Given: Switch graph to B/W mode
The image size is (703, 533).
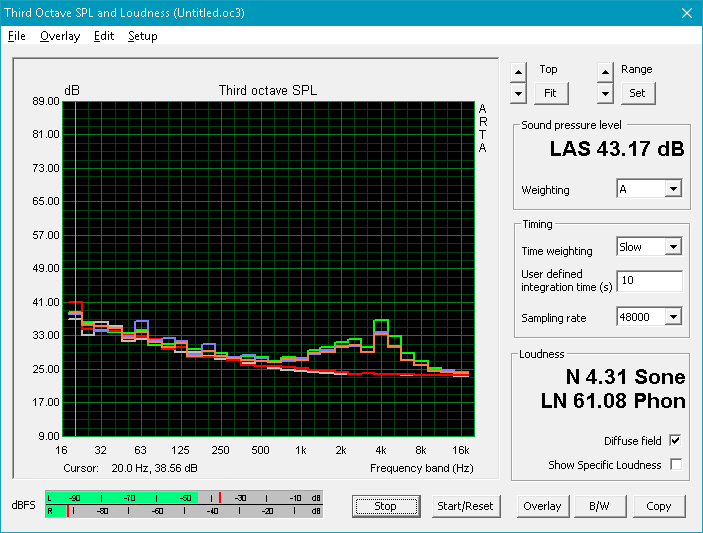Looking at the screenshot, I should (599, 506).
